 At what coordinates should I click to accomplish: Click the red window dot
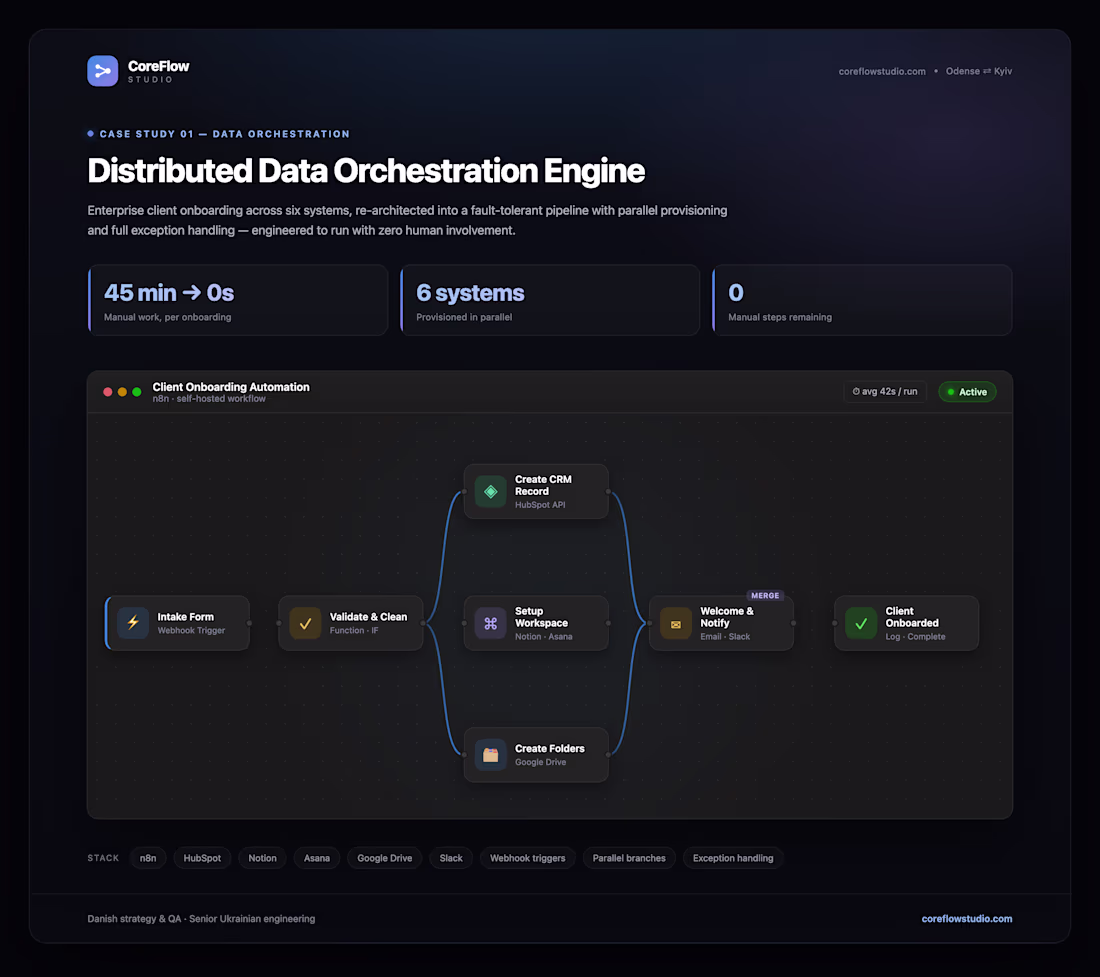pyautogui.click(x=107, y=392)
